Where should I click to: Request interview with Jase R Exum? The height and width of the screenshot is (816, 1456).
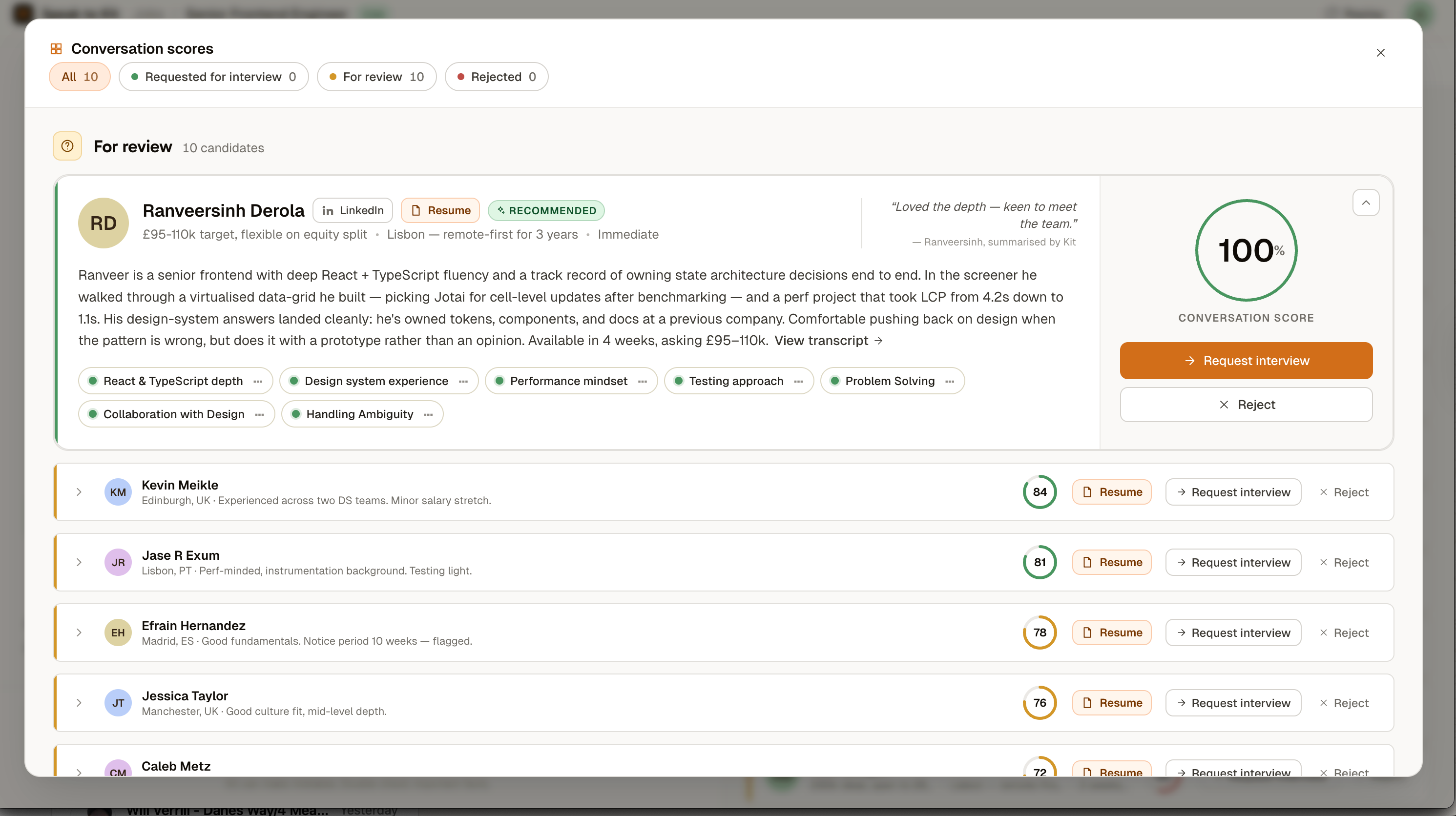click(1233, 562)
